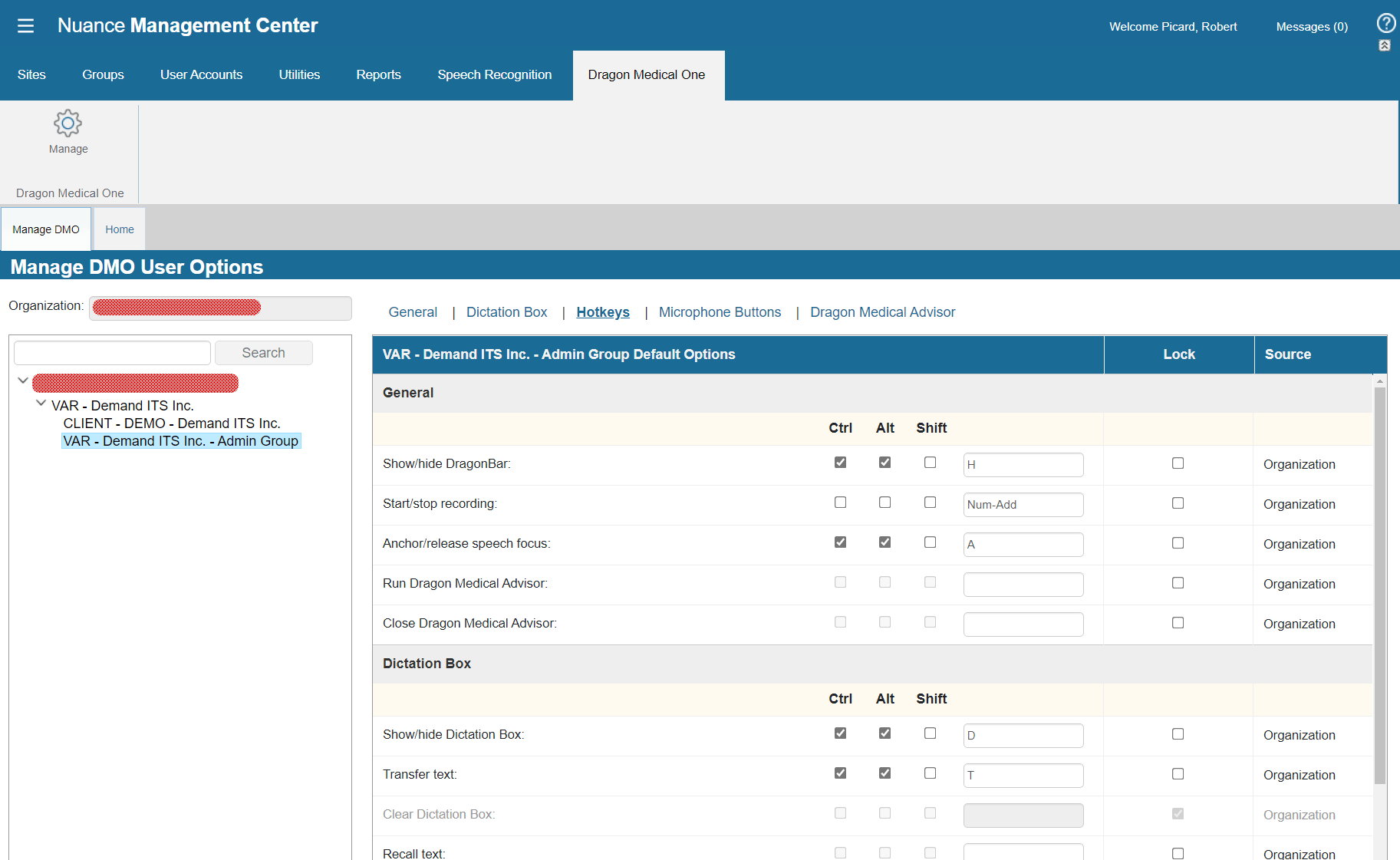Open the Home tab
The width and height of the screenshot is (1400, 860).
120,229
